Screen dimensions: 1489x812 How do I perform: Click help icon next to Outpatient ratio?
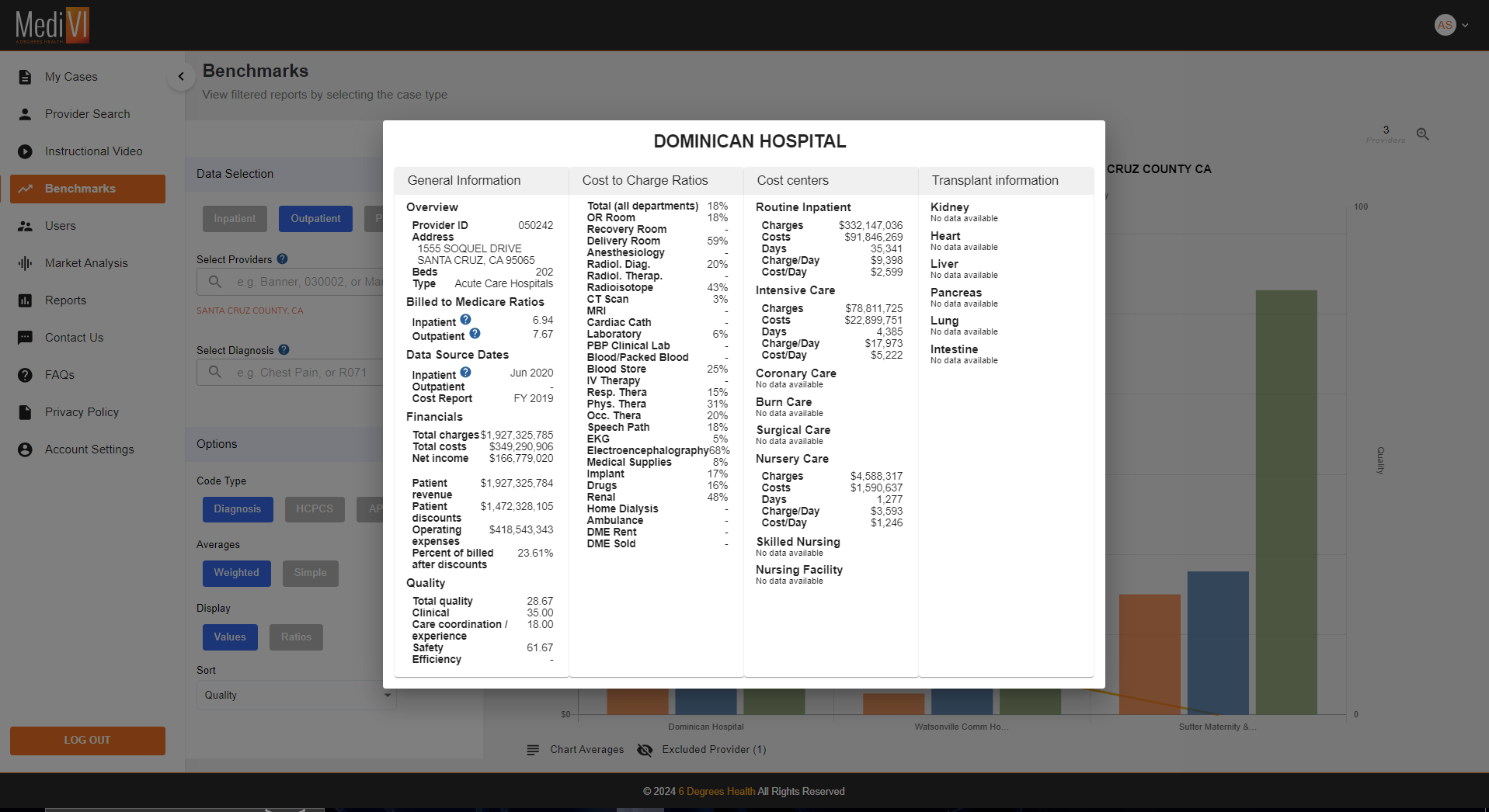pyautogui.click(x=475, y=333)
